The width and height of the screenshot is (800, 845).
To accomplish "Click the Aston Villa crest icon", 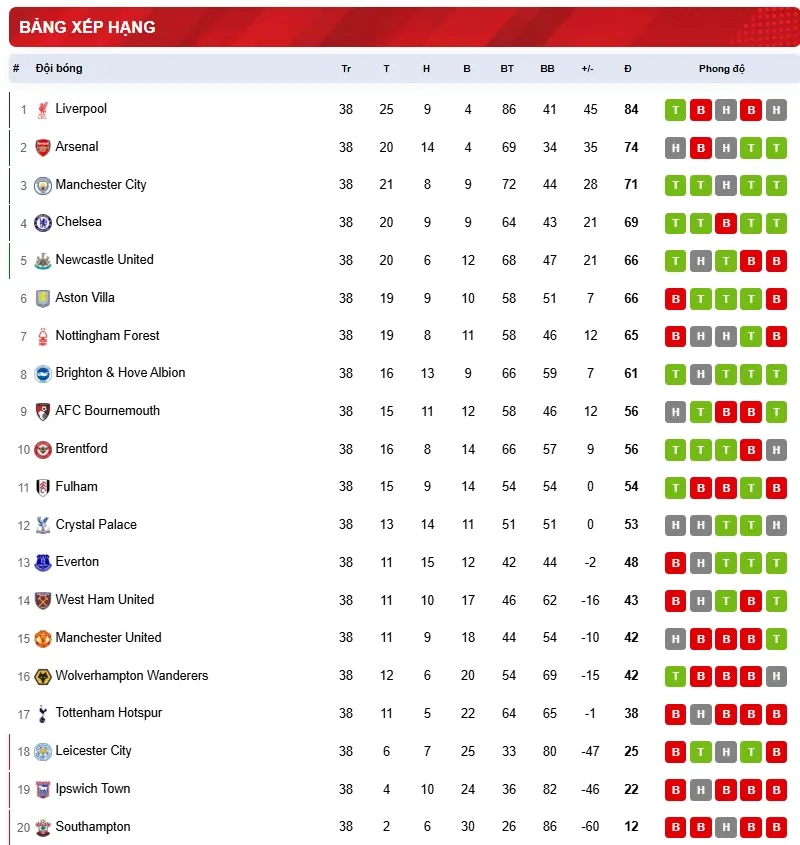I will click(x=43, y=299).
